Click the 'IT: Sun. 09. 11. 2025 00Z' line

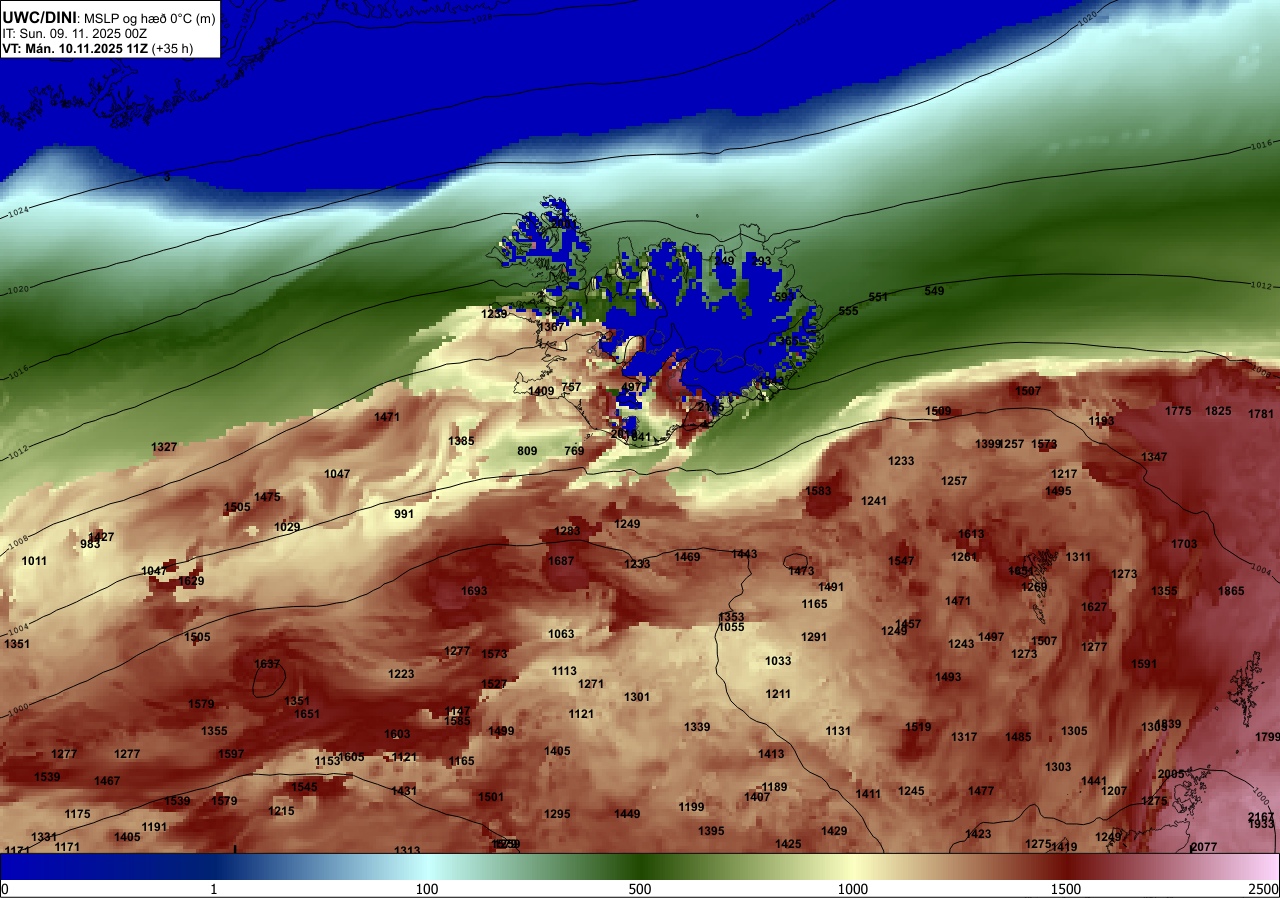coord(75,33)
